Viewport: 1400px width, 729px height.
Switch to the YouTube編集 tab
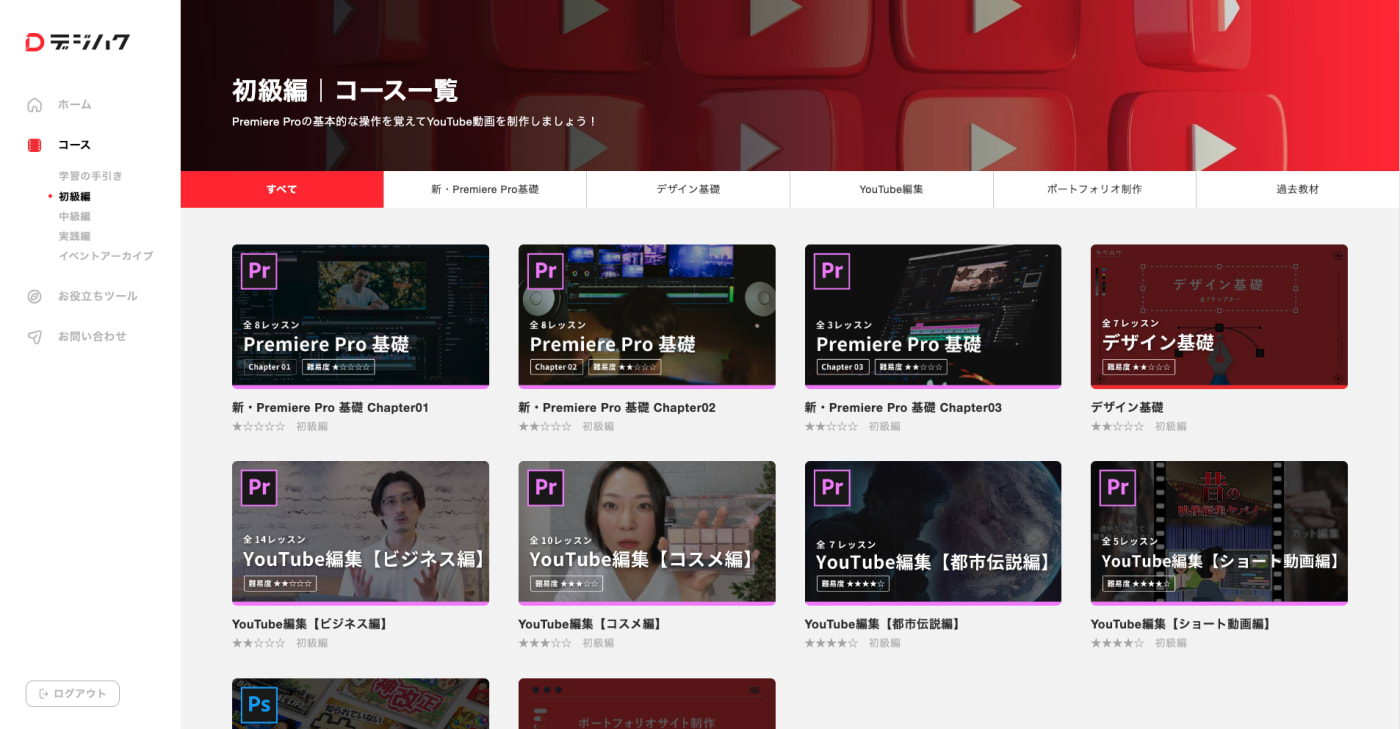coord(891,189)
